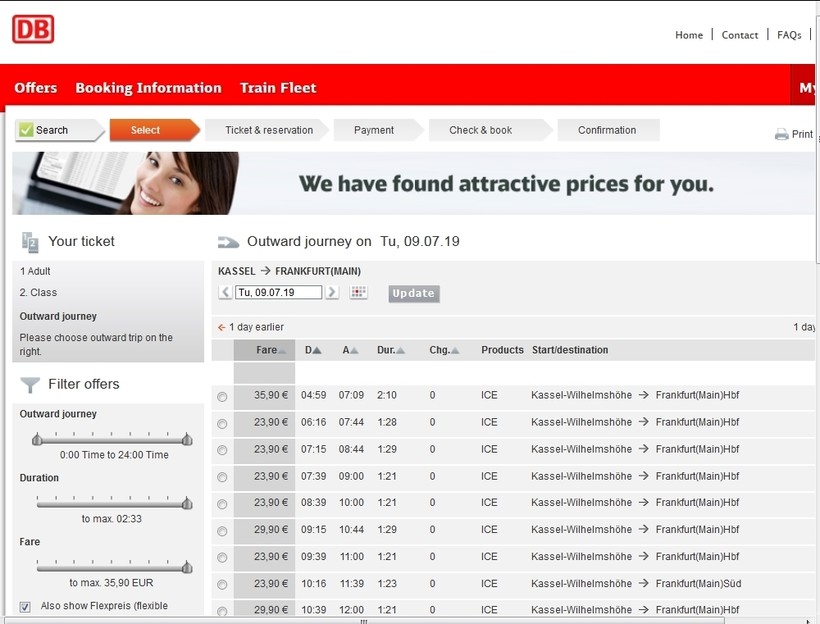
Task: Click the ticket icon beside Your ticket
Action: pyautogui.click(x=30, y=242)
